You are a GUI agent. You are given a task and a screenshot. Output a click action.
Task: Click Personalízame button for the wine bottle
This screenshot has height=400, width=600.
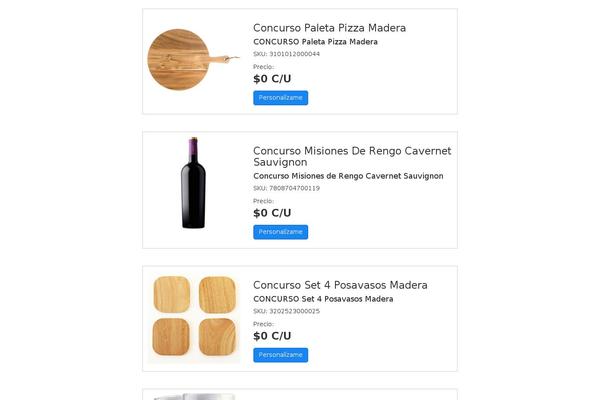(280, 232)
